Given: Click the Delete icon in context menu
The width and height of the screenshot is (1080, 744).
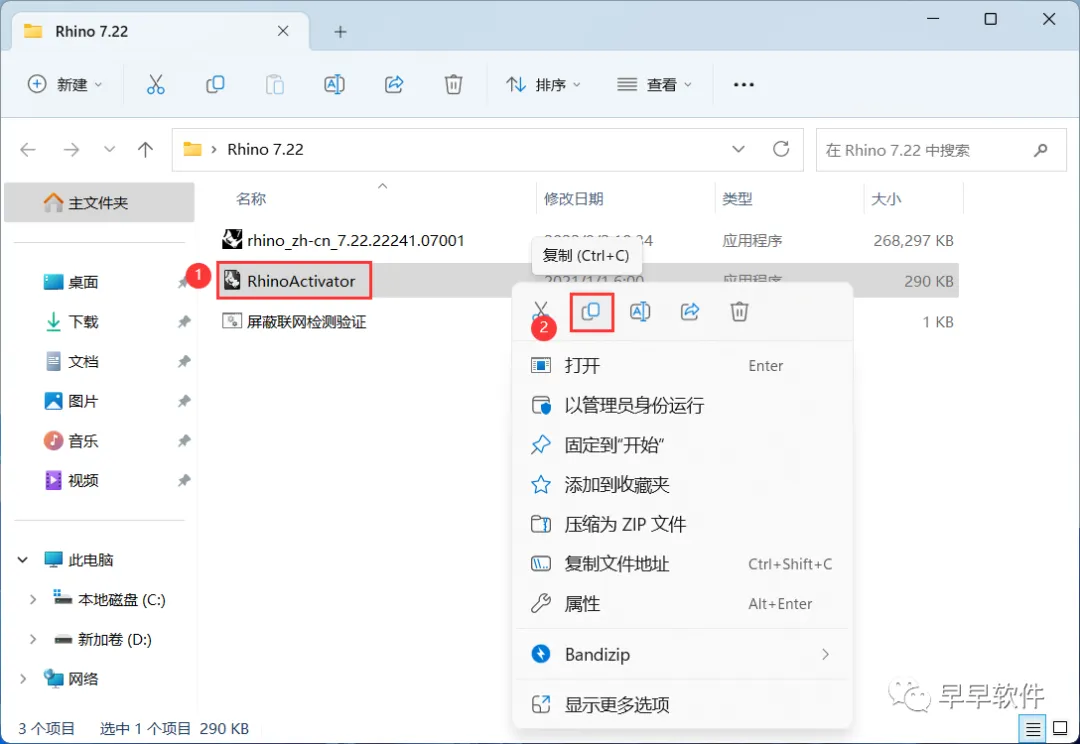Looking at the screenshot, I should [x=739, y=311].
